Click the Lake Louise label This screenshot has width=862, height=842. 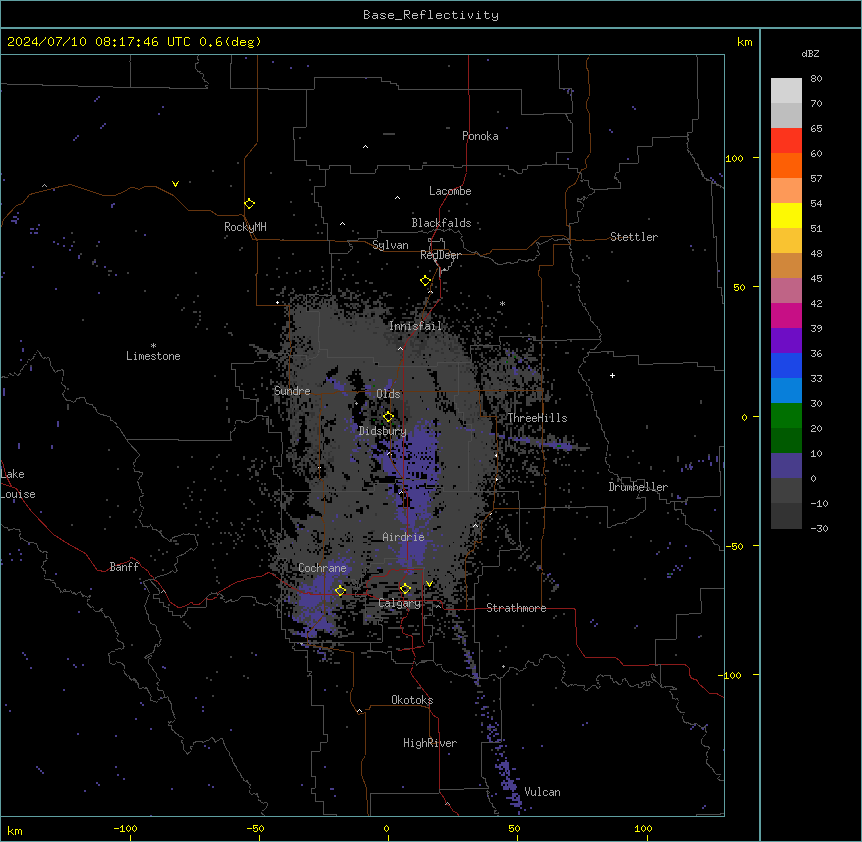[18, 484]
